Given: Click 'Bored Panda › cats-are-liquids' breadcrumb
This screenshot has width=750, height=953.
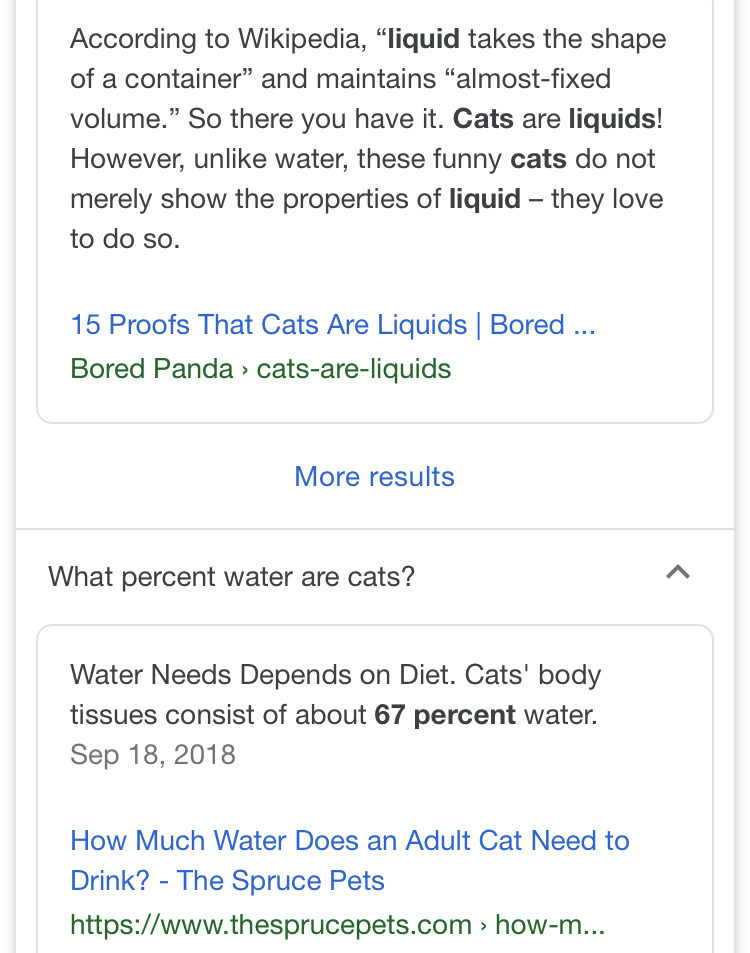Looking at the screenshot, I should tap(260, 369).
